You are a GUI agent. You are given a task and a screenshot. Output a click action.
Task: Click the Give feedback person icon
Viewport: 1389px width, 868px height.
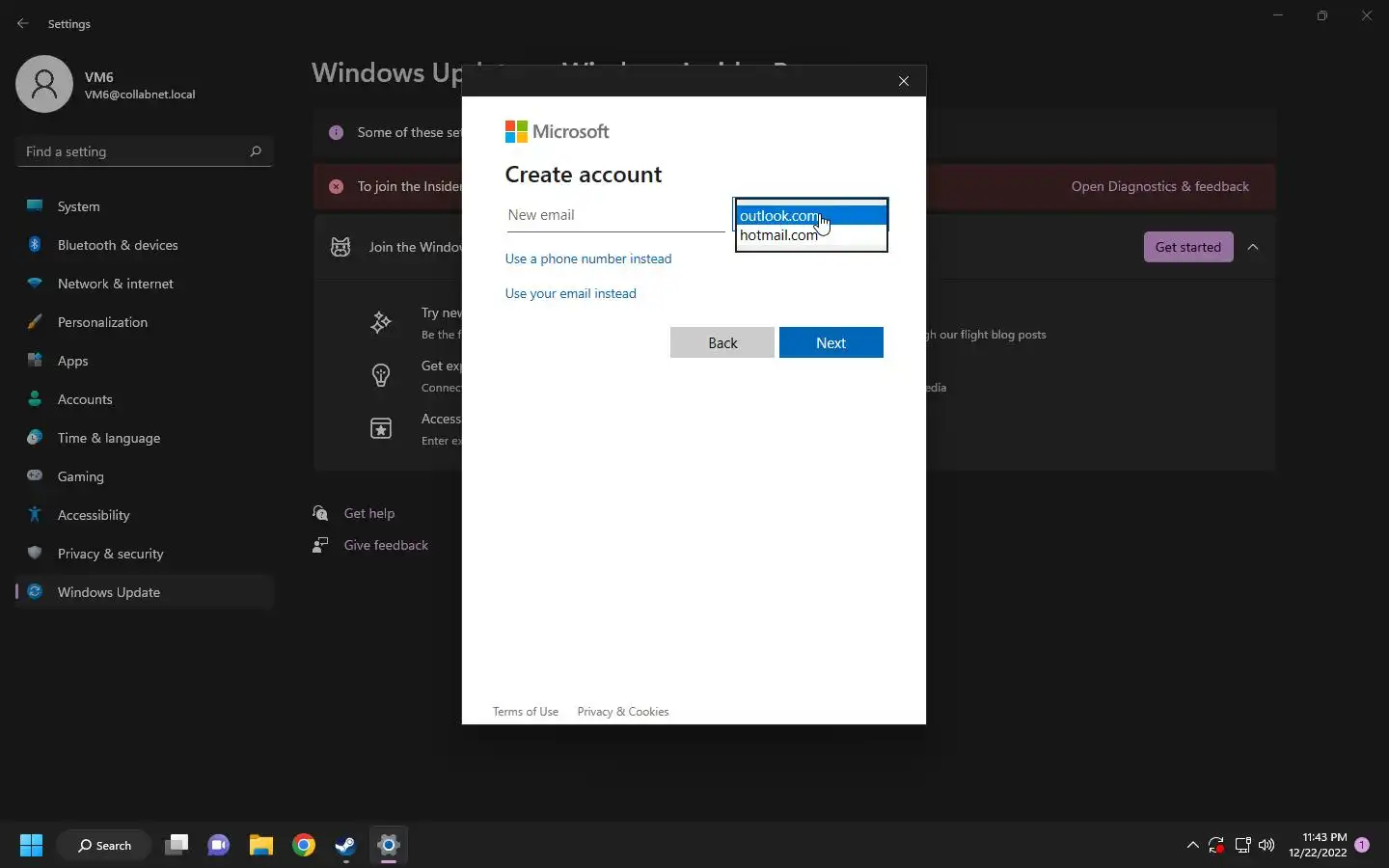321,545
